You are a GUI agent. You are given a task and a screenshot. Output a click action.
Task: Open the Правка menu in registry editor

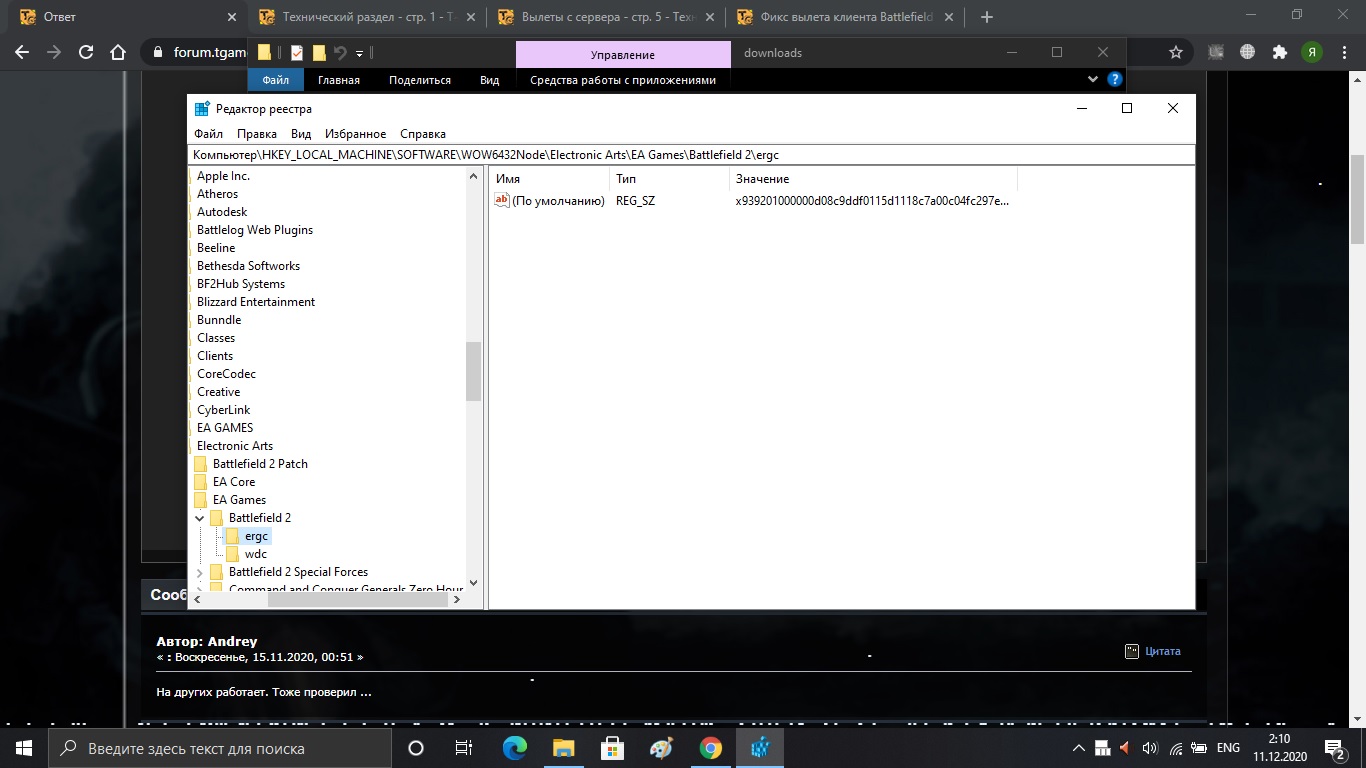[257, 134]
